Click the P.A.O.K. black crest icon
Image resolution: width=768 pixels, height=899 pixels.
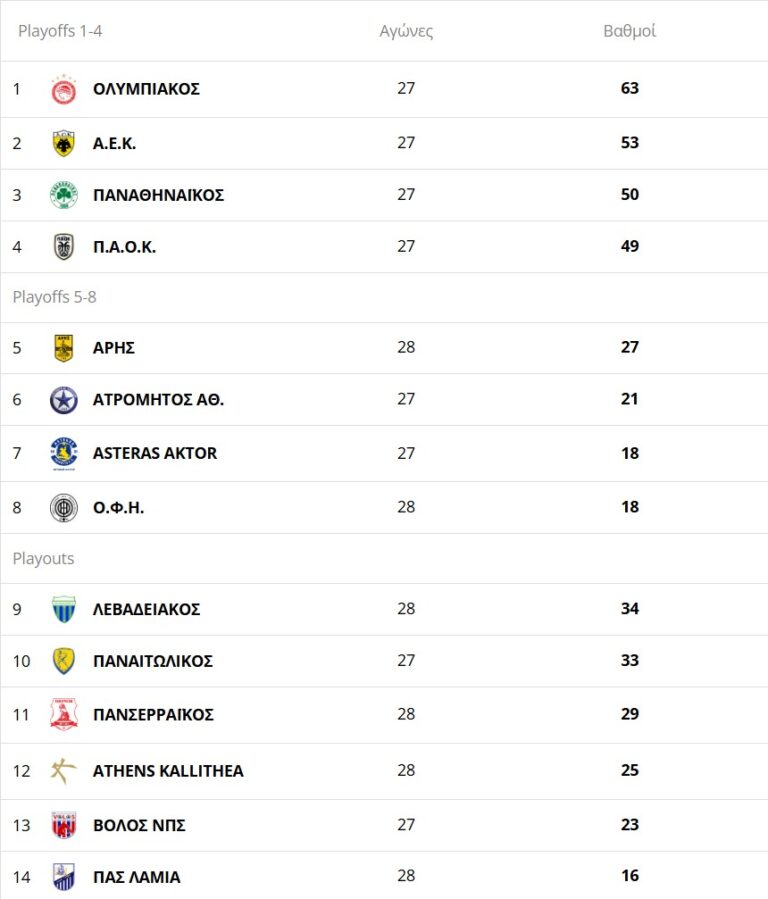64,247
